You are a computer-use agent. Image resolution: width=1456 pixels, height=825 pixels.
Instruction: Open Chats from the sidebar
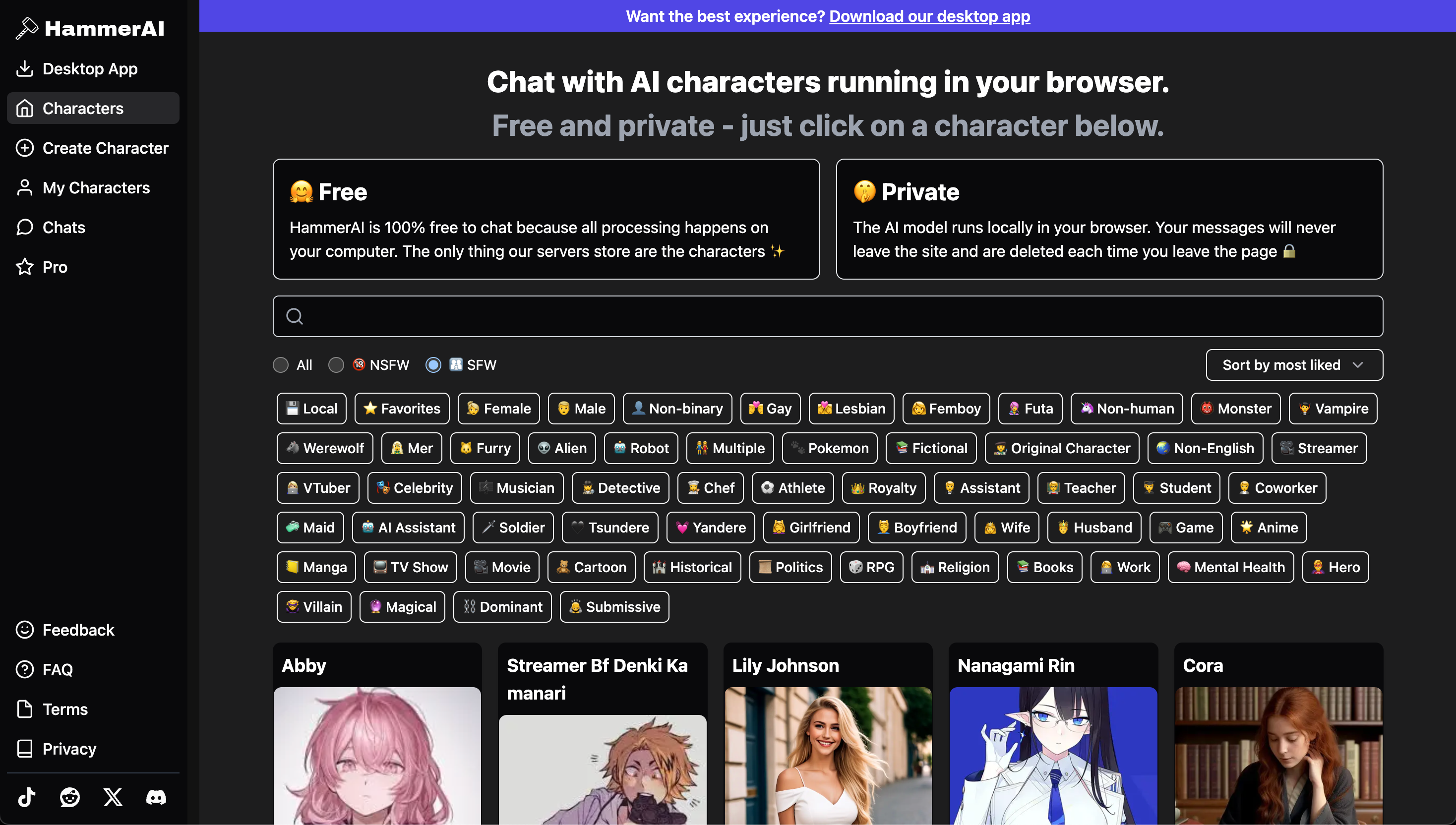[93, 227]
